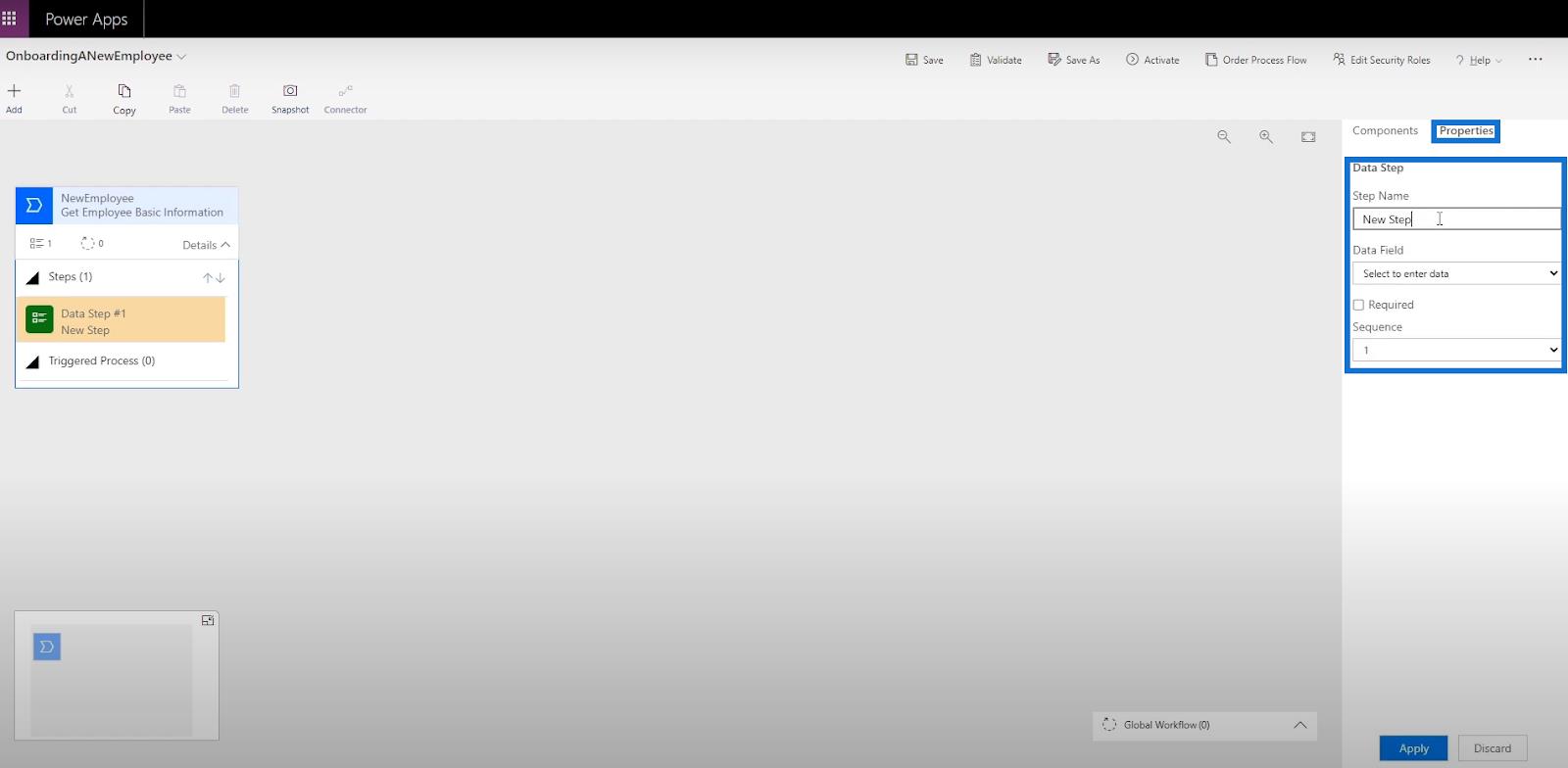Move the step down with arrow

click(220, 278)
